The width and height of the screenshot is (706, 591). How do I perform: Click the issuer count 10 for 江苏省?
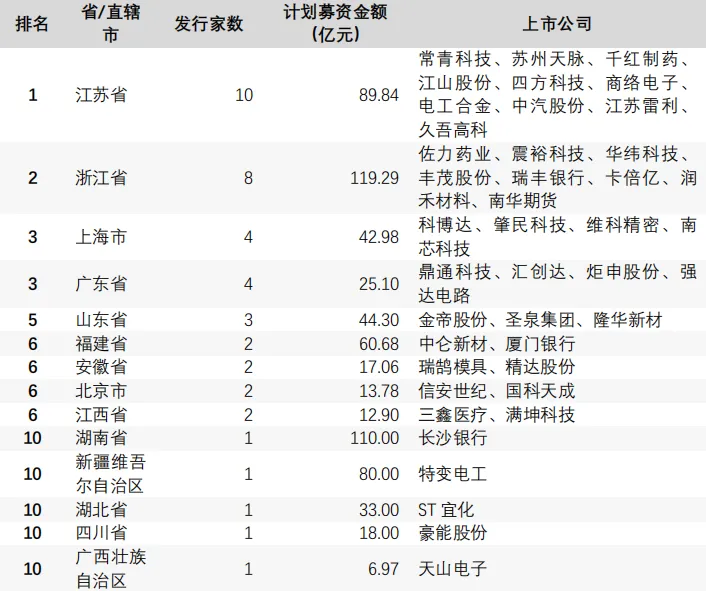click(x=244, y=95)
